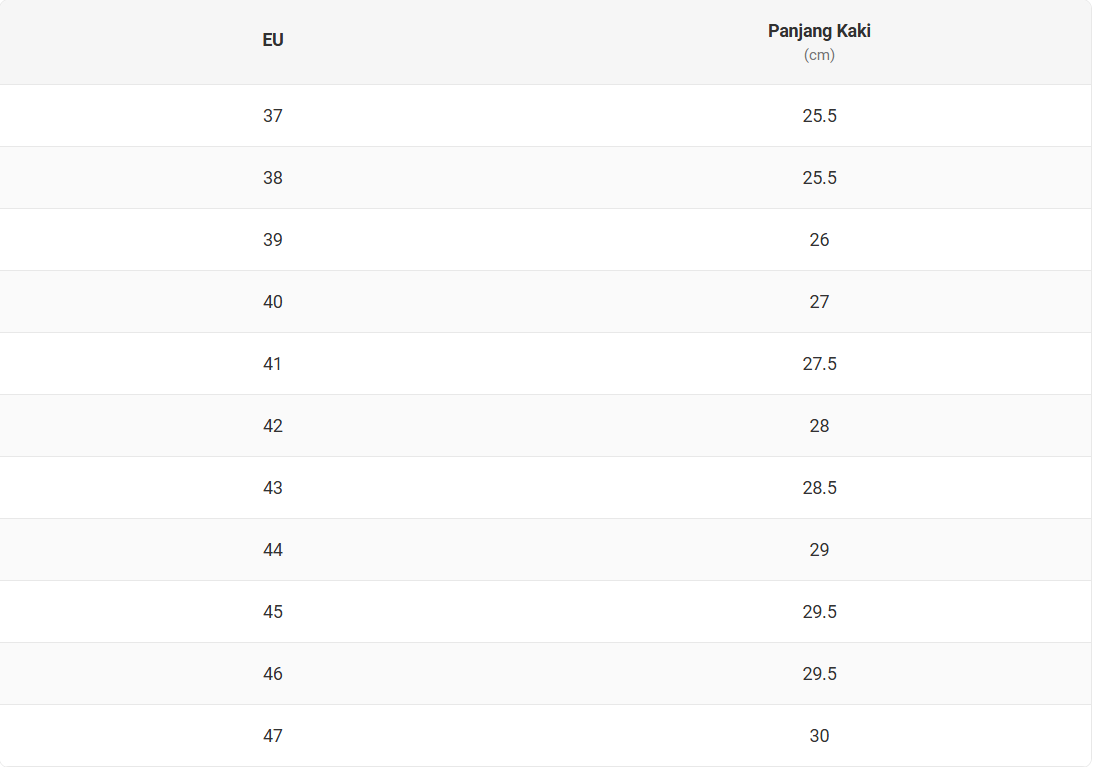Select EU size 43 cell

coord(273,488)
